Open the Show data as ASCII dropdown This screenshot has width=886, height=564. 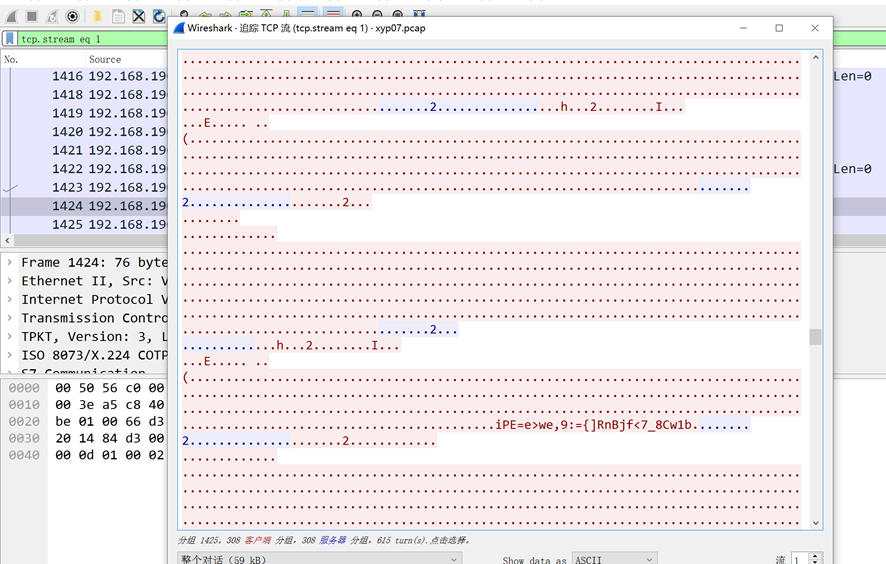[x=614, y=560]
